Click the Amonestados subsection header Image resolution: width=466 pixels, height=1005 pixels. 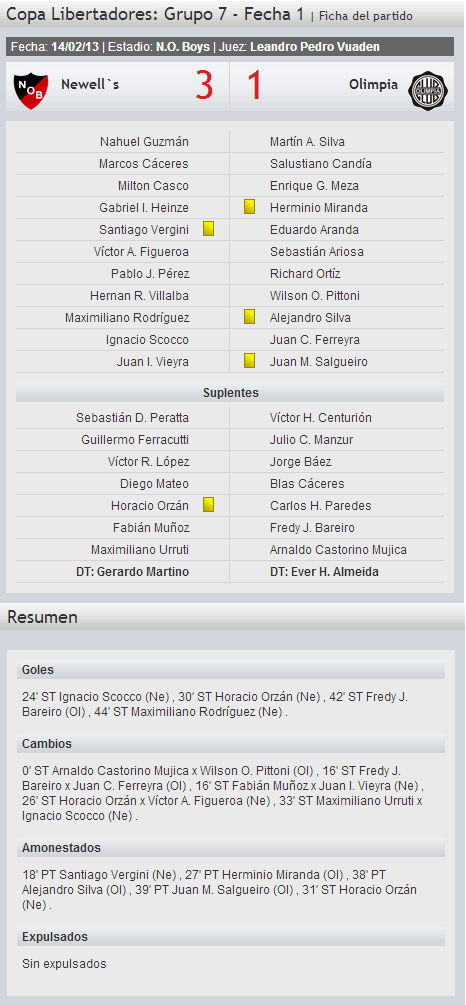[231, 848]
